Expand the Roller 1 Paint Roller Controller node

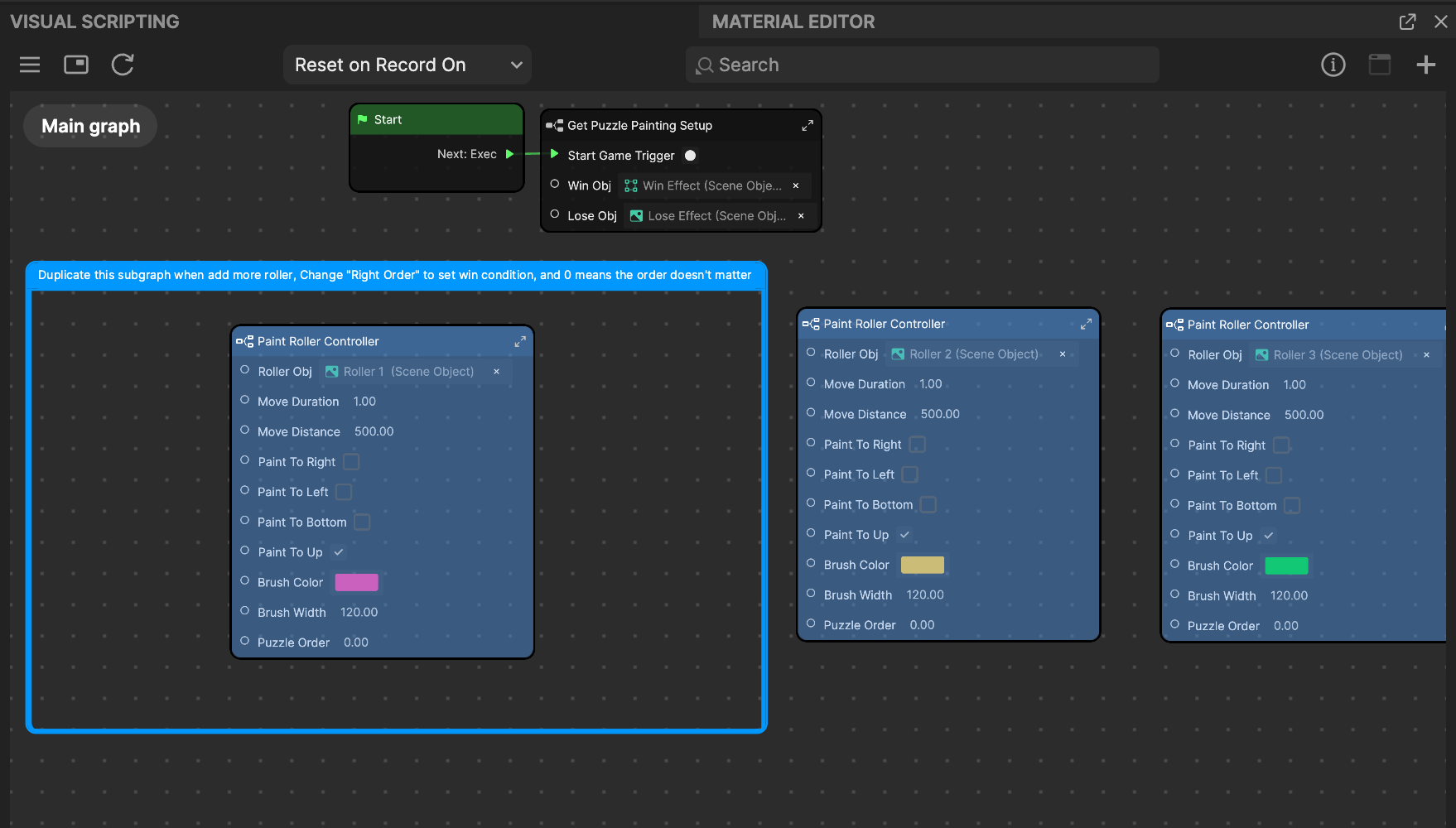[x=520, y=341]
